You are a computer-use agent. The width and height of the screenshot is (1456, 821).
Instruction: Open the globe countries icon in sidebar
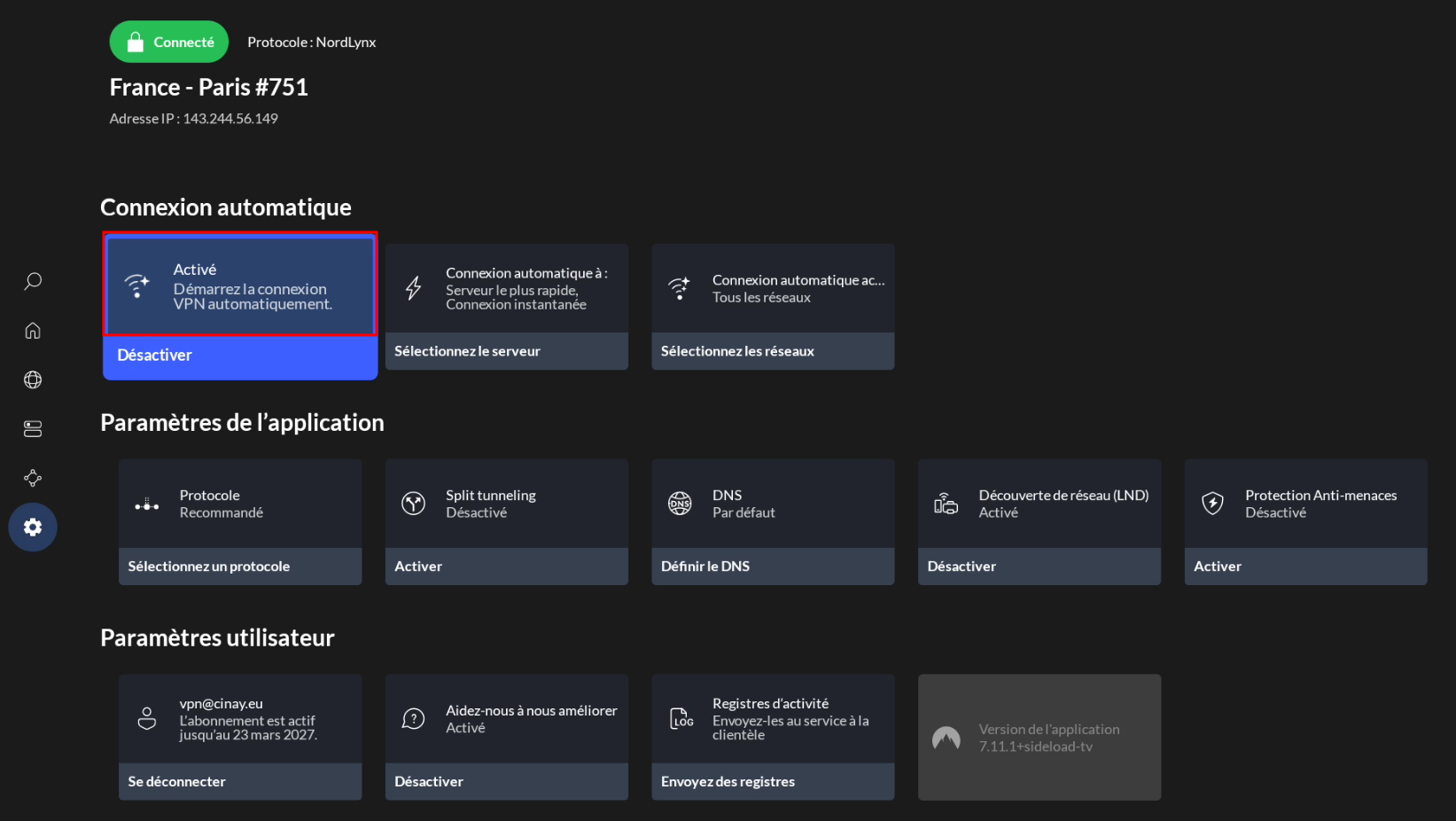coord(33,379)
